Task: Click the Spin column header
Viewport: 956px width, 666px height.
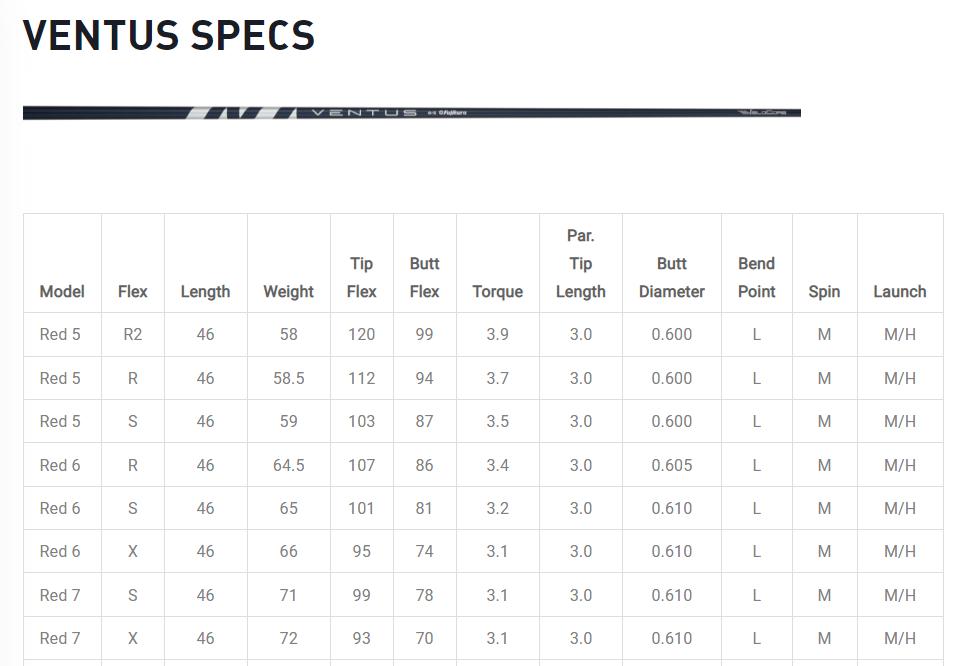Action: coord(824,292)
